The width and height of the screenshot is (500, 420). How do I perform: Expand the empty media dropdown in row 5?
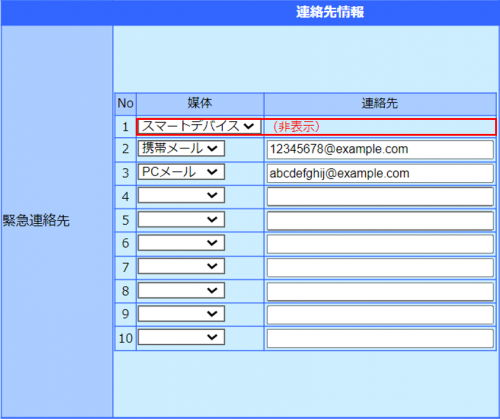(x=181, y=219)
